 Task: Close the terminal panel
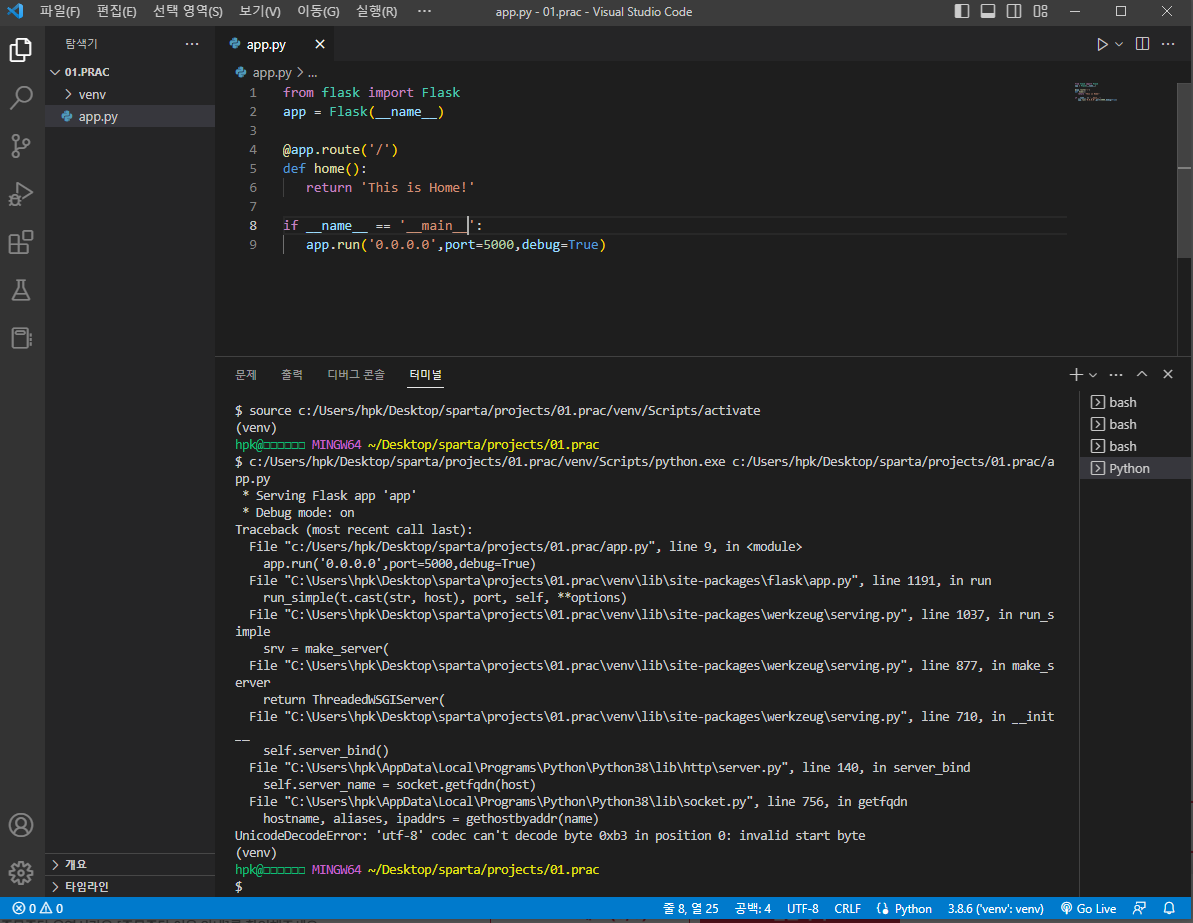1168,374
